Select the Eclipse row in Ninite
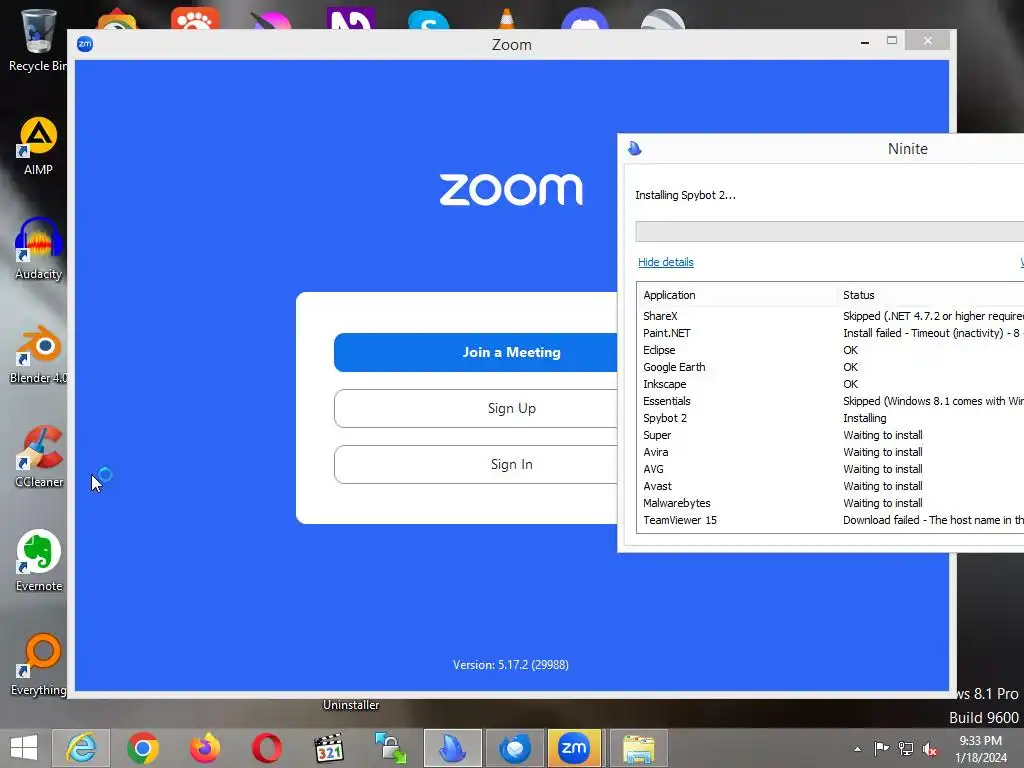The height and width of the screenshot is (768, 1024). click(x=830, y=350)
